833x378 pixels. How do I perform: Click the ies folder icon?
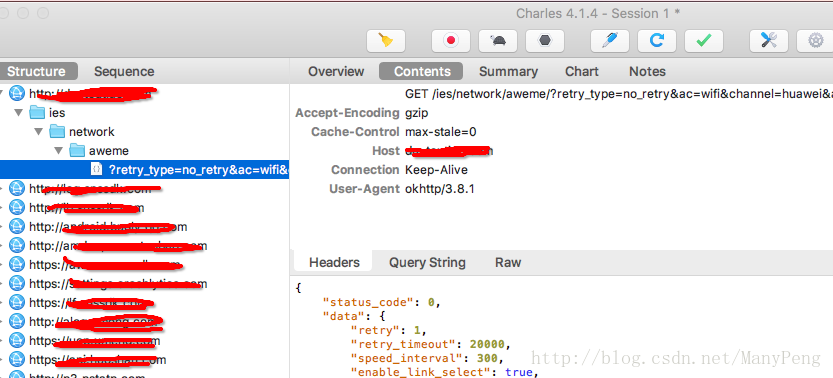(37, 113)
